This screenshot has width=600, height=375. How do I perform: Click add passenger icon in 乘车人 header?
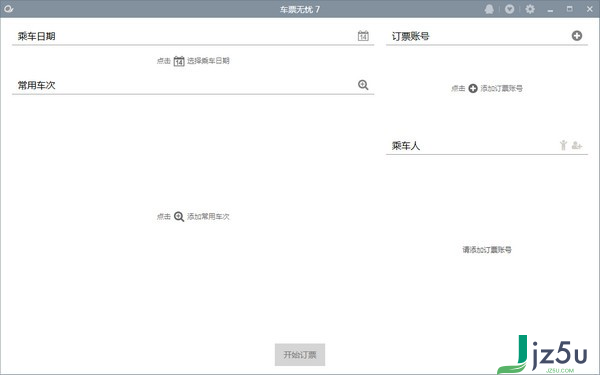point(577,145)
